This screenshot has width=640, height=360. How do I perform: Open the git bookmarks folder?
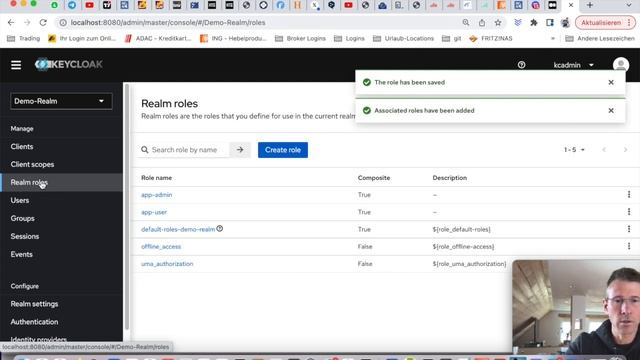(451, 38)
